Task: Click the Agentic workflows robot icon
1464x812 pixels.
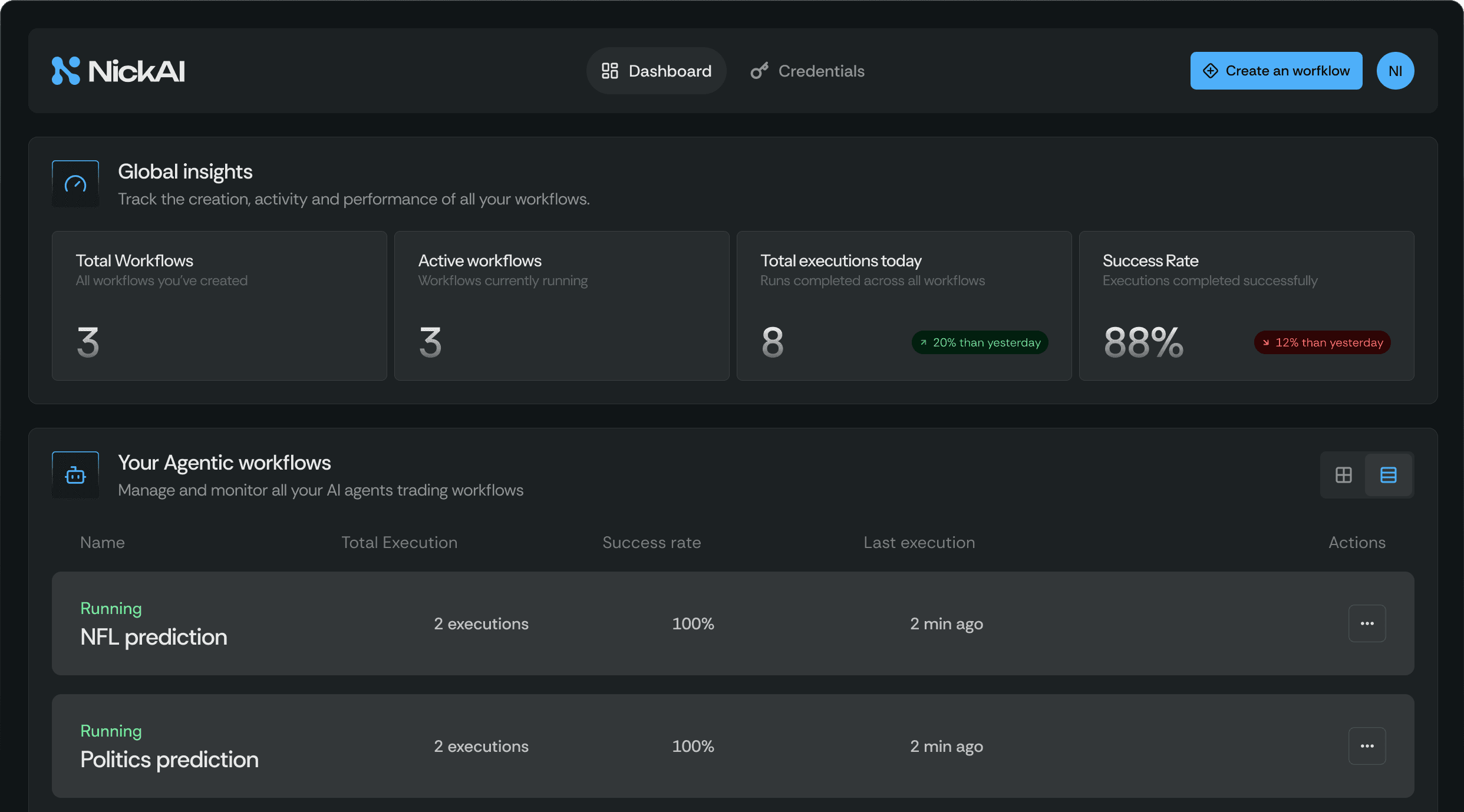Action: point(75,475)
